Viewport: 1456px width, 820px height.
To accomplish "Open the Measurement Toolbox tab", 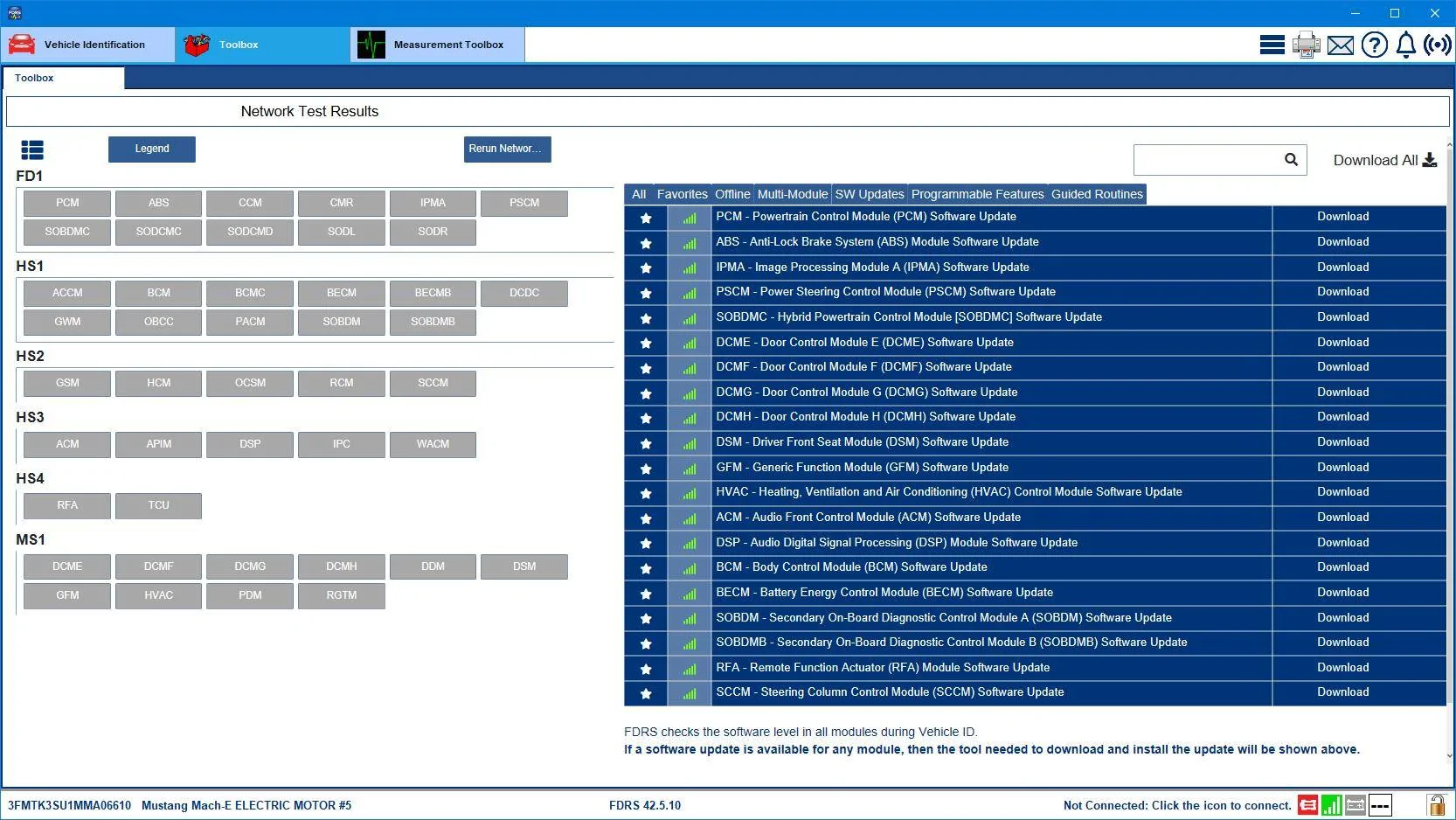I will 438,45.
